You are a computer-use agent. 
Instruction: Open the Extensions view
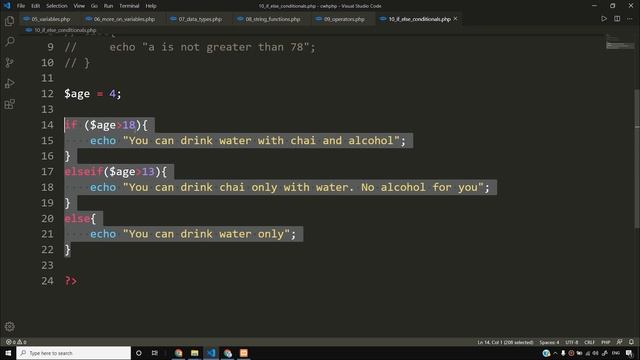[9, 104]
